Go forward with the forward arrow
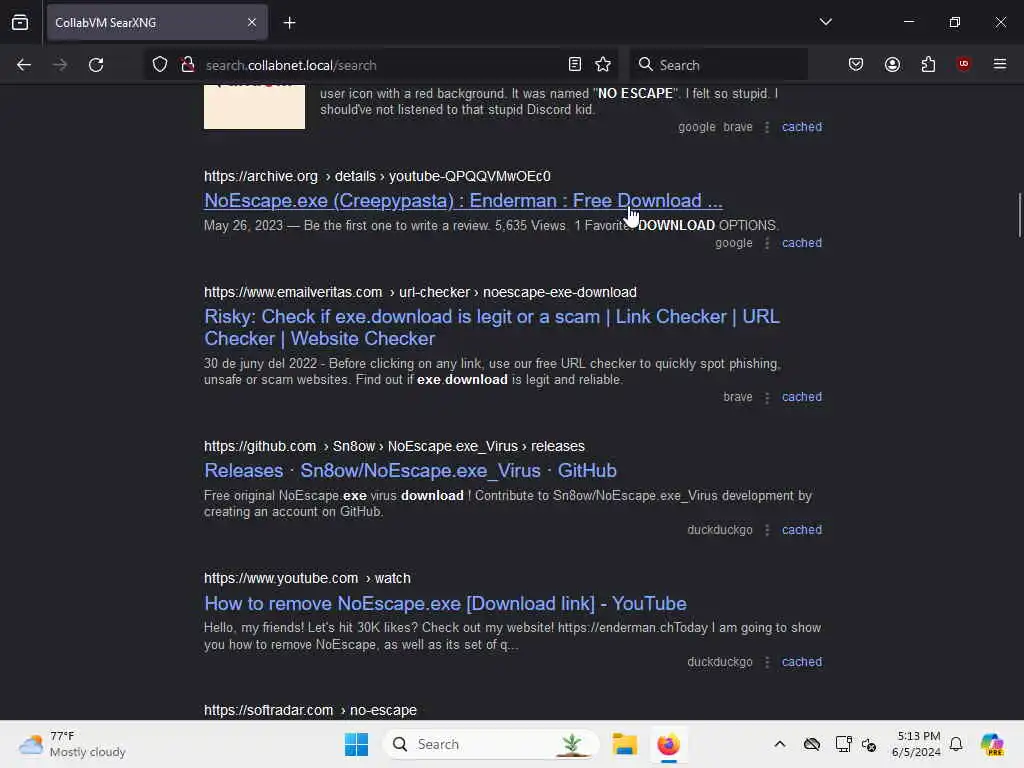1024x768 pixels. (x=59, y=65)
